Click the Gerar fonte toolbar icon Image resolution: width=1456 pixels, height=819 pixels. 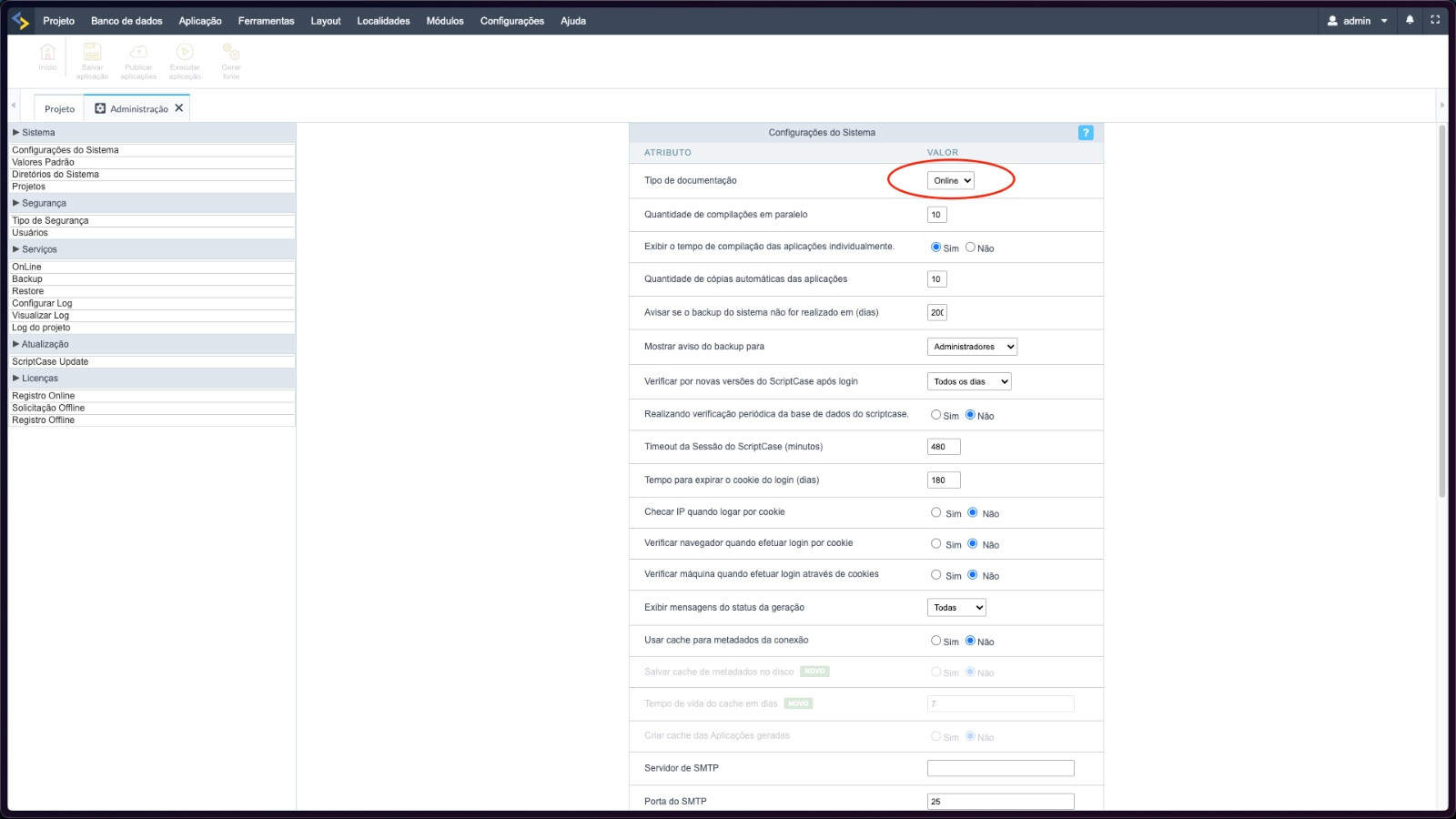[x=231, y=54]
